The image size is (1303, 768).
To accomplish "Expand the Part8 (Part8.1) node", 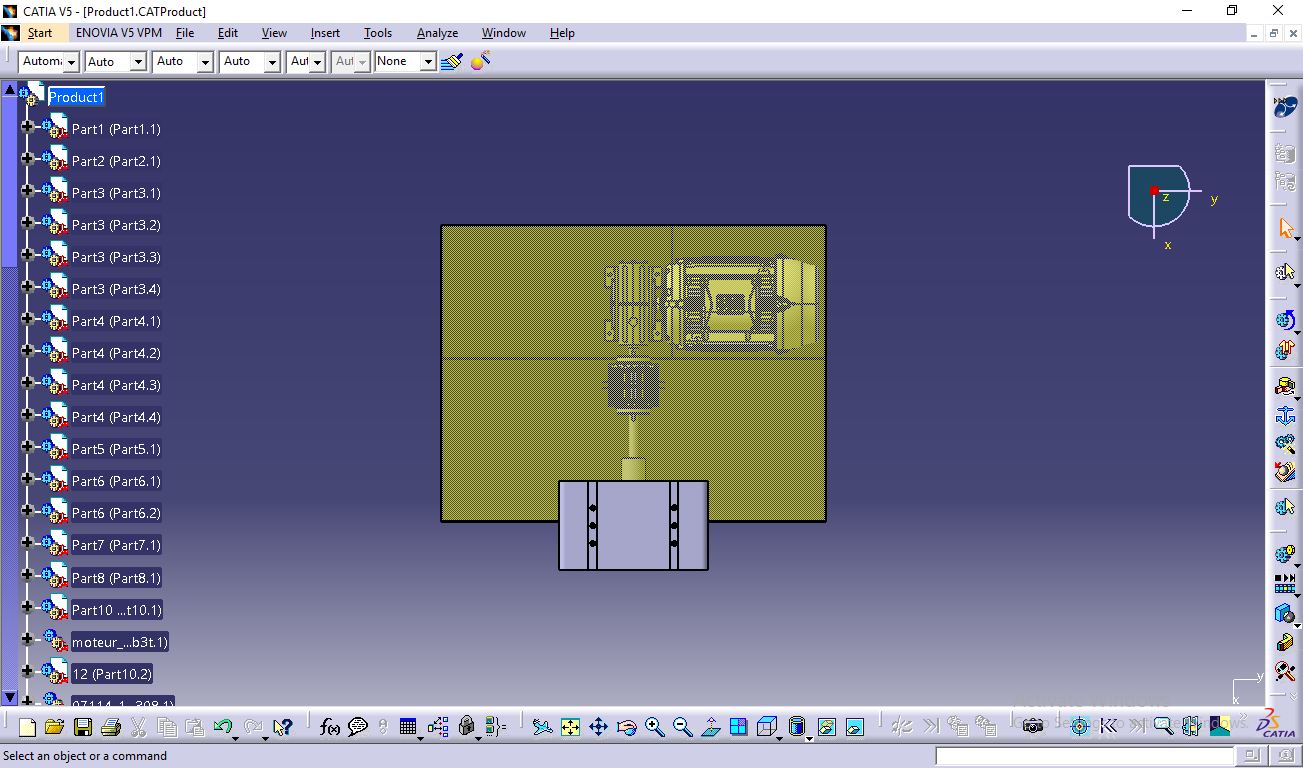I will pyautogui.click(x=27, y=577).
